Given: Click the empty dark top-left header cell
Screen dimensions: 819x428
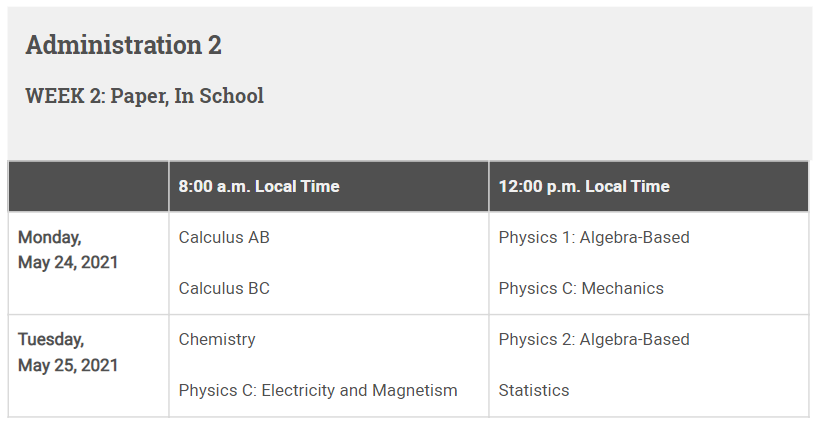Looking at the screenshot, I should tap(88, 186).
